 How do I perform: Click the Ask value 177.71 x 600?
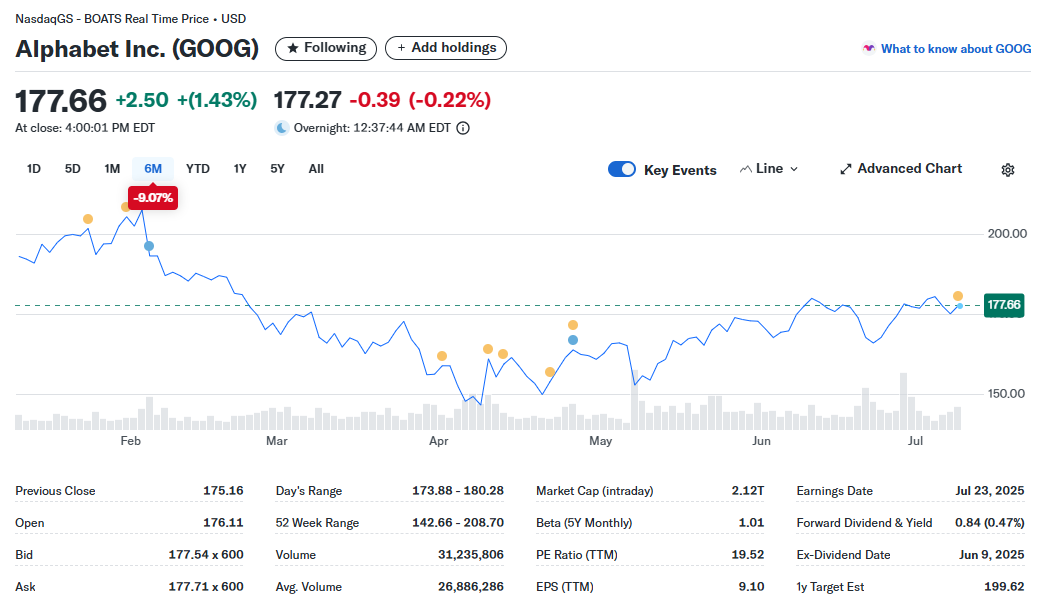click(206, 586)
